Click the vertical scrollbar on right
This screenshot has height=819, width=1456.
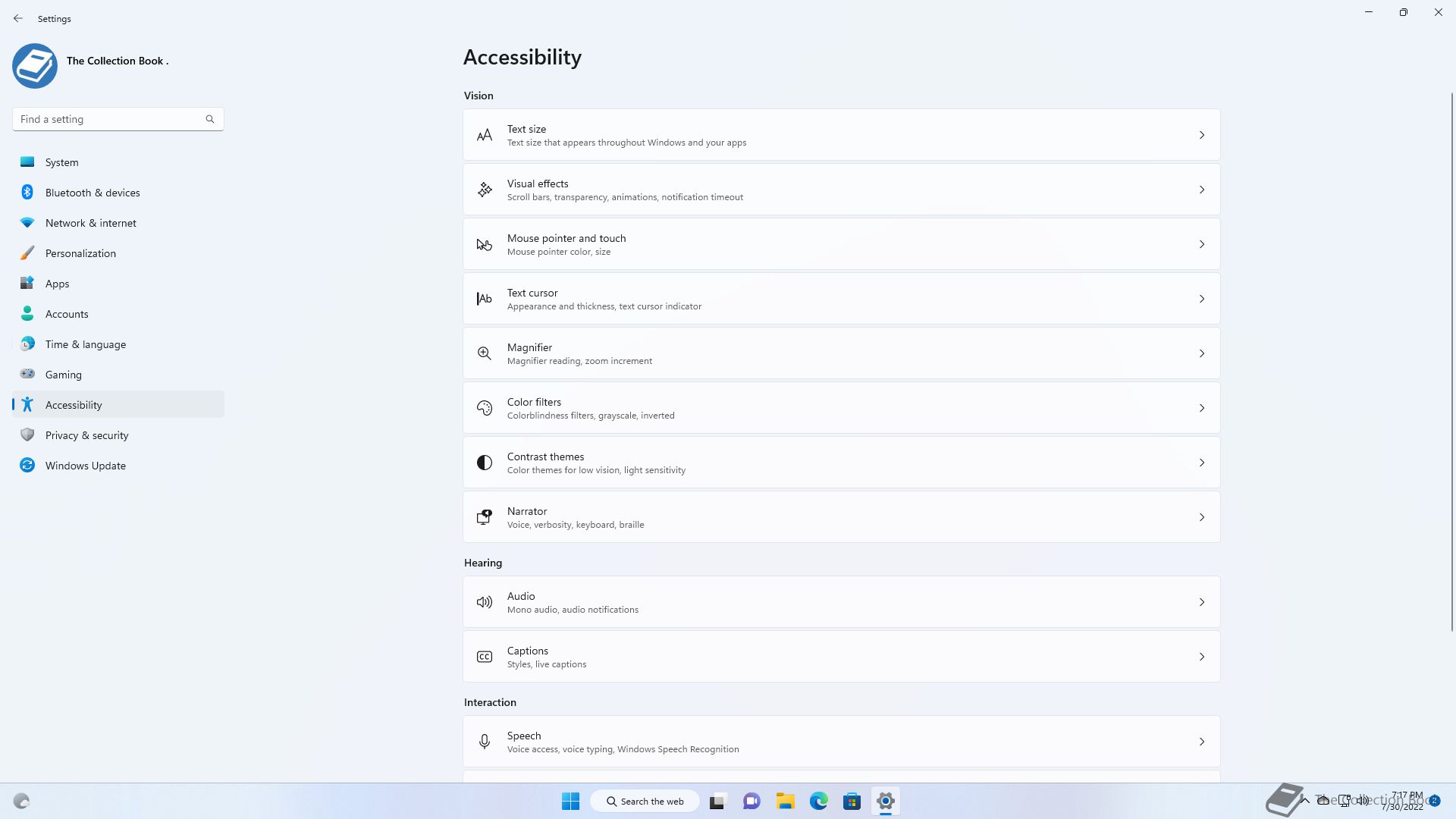(x=1452, y=361)
